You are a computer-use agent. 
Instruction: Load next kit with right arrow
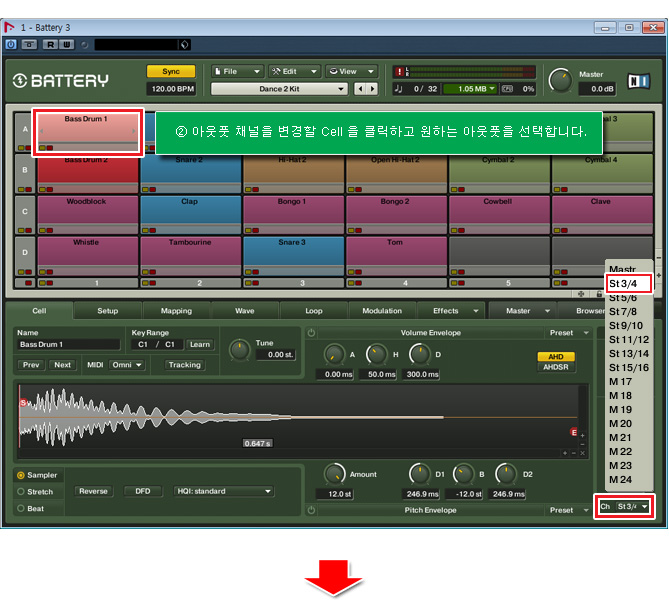pyautogui.click(x=372, y=89)
